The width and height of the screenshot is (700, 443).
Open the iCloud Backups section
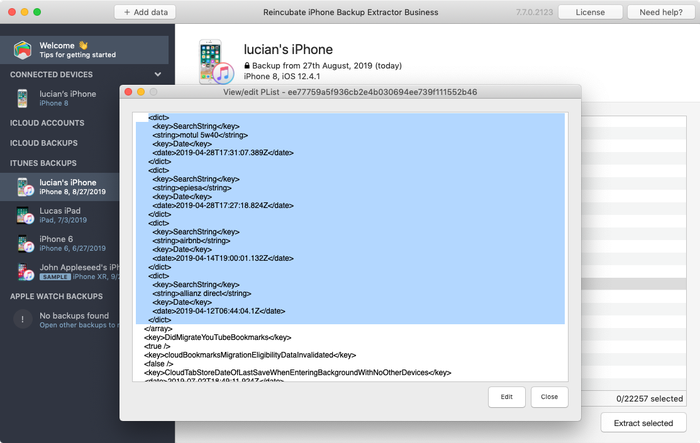point(44,143)
